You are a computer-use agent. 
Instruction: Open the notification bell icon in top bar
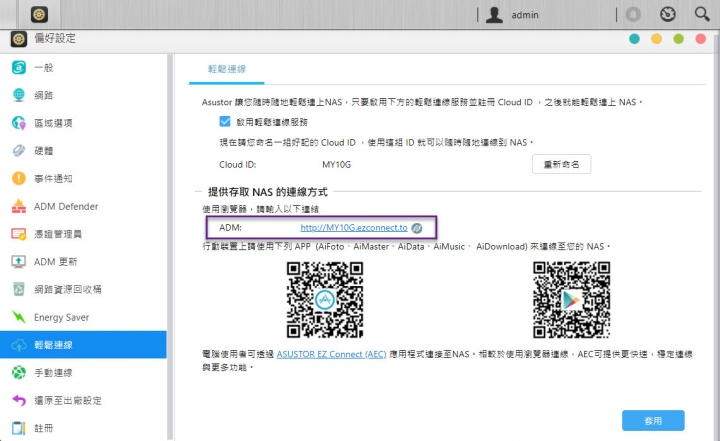coord(633,15)
